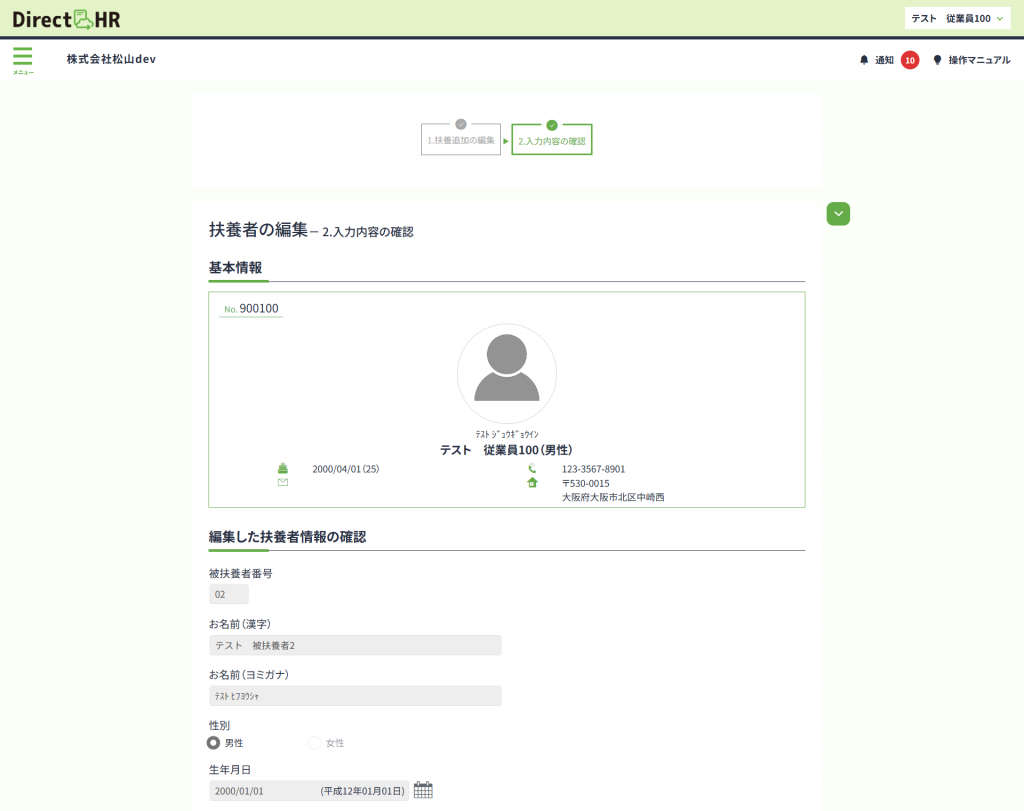Click the lightbulb manual icon
Viewport: 1024px width, 811px height.
937,60
